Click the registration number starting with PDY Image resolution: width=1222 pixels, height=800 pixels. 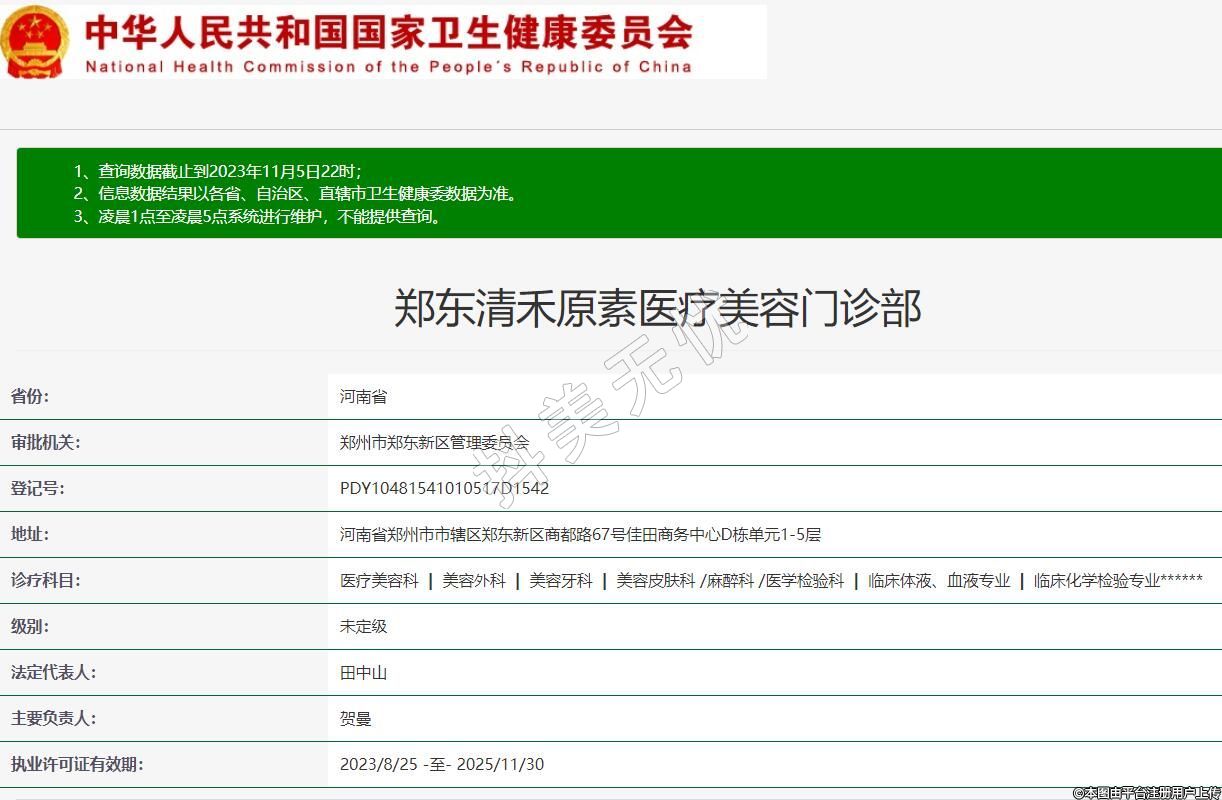444,489
